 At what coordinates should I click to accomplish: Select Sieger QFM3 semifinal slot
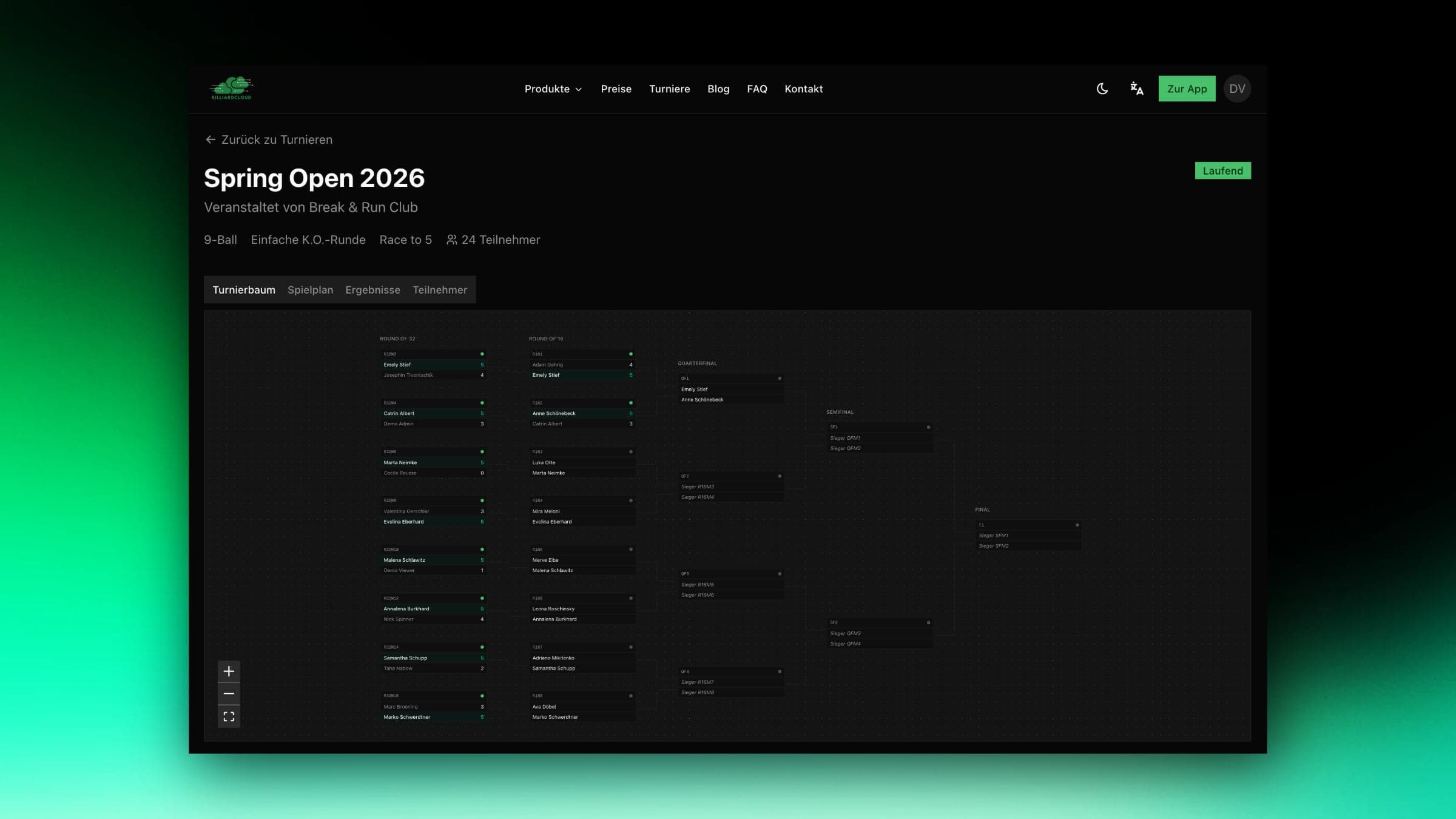(x=880, y=633)
